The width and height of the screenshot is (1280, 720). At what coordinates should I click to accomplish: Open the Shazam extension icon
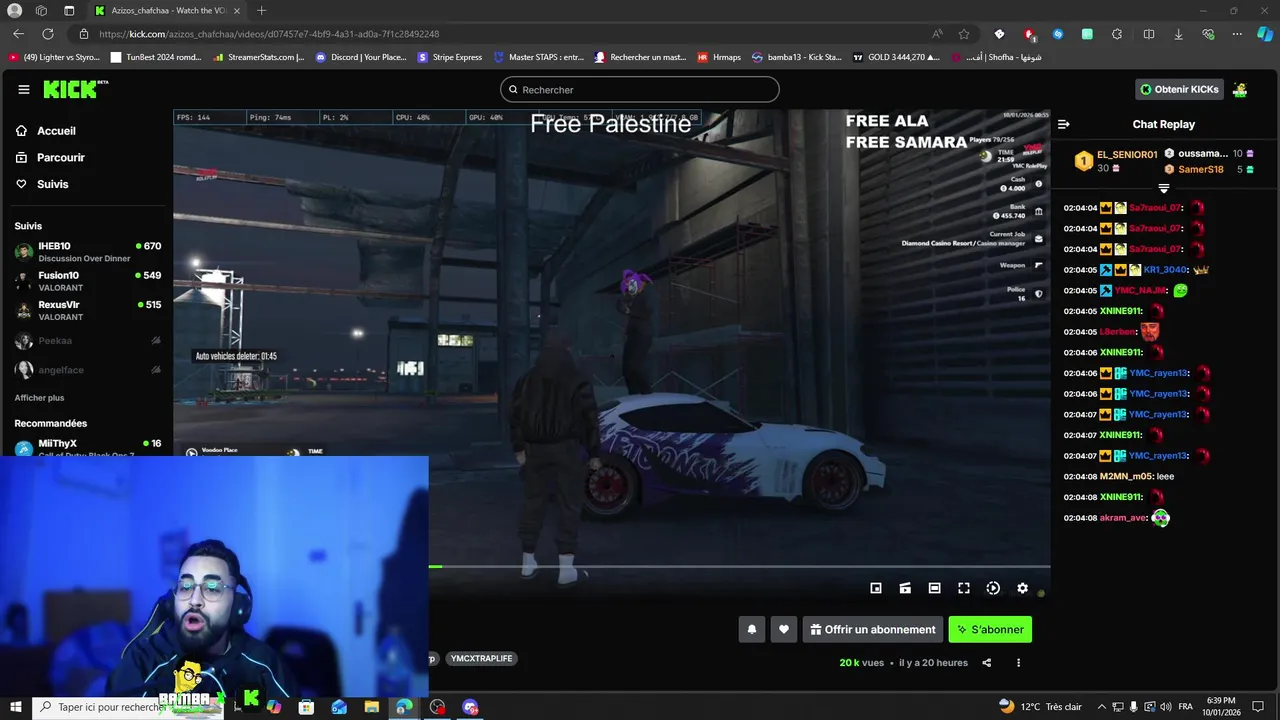click(x=1058, y=34)
